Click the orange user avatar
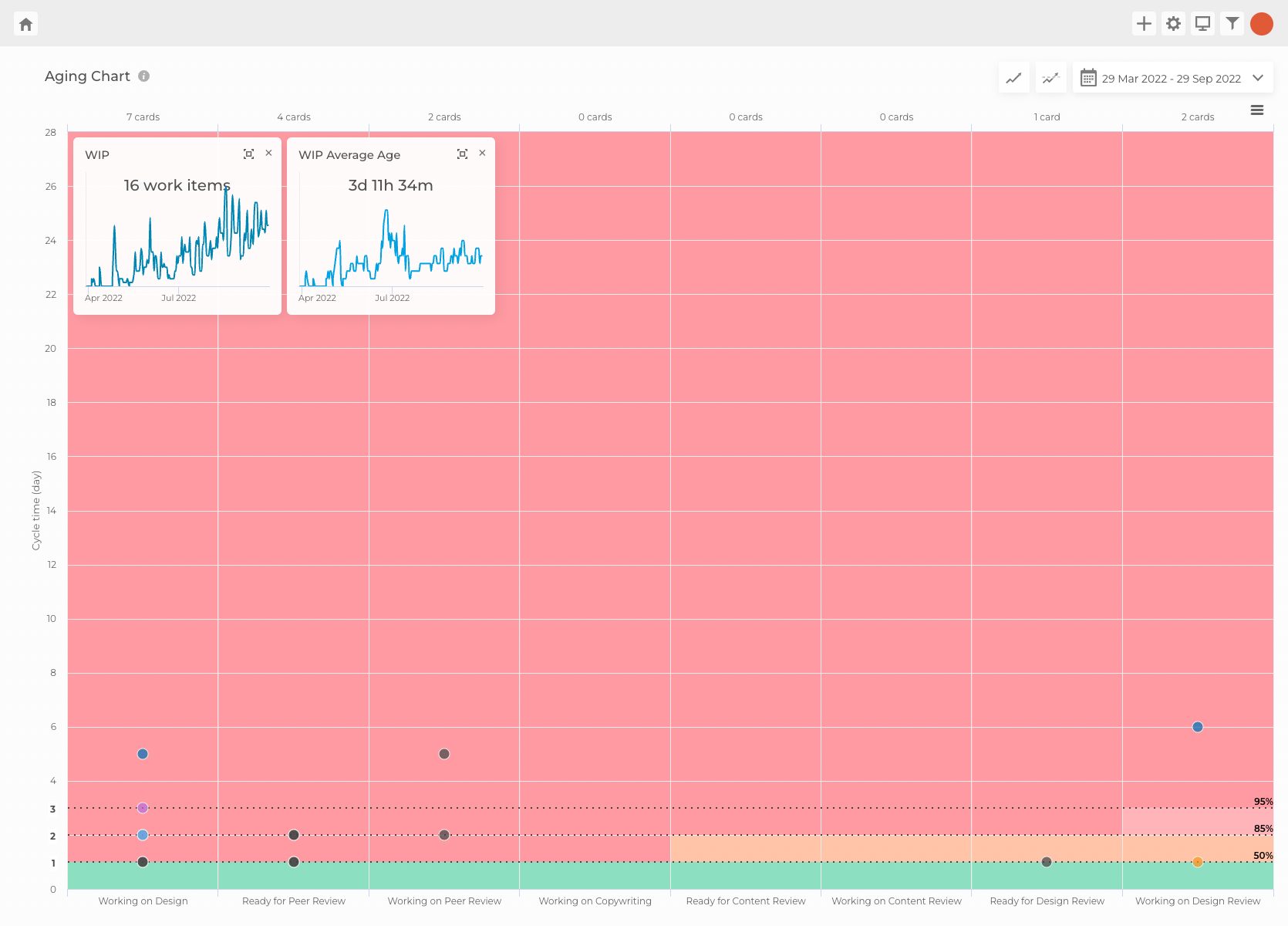The image size is (1288, 926). [1262, 24]
